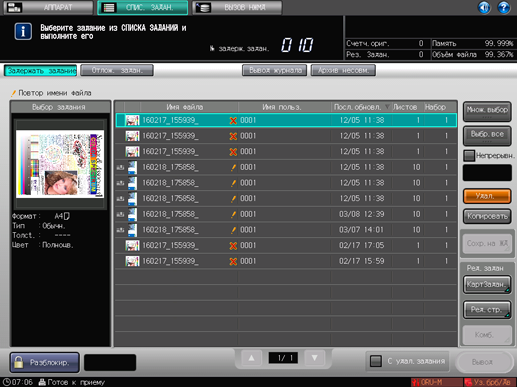This screenshot has height=387, width=517.
Task: Toggle Непрерывн. checkbox
Action: (x=469, y=155)
